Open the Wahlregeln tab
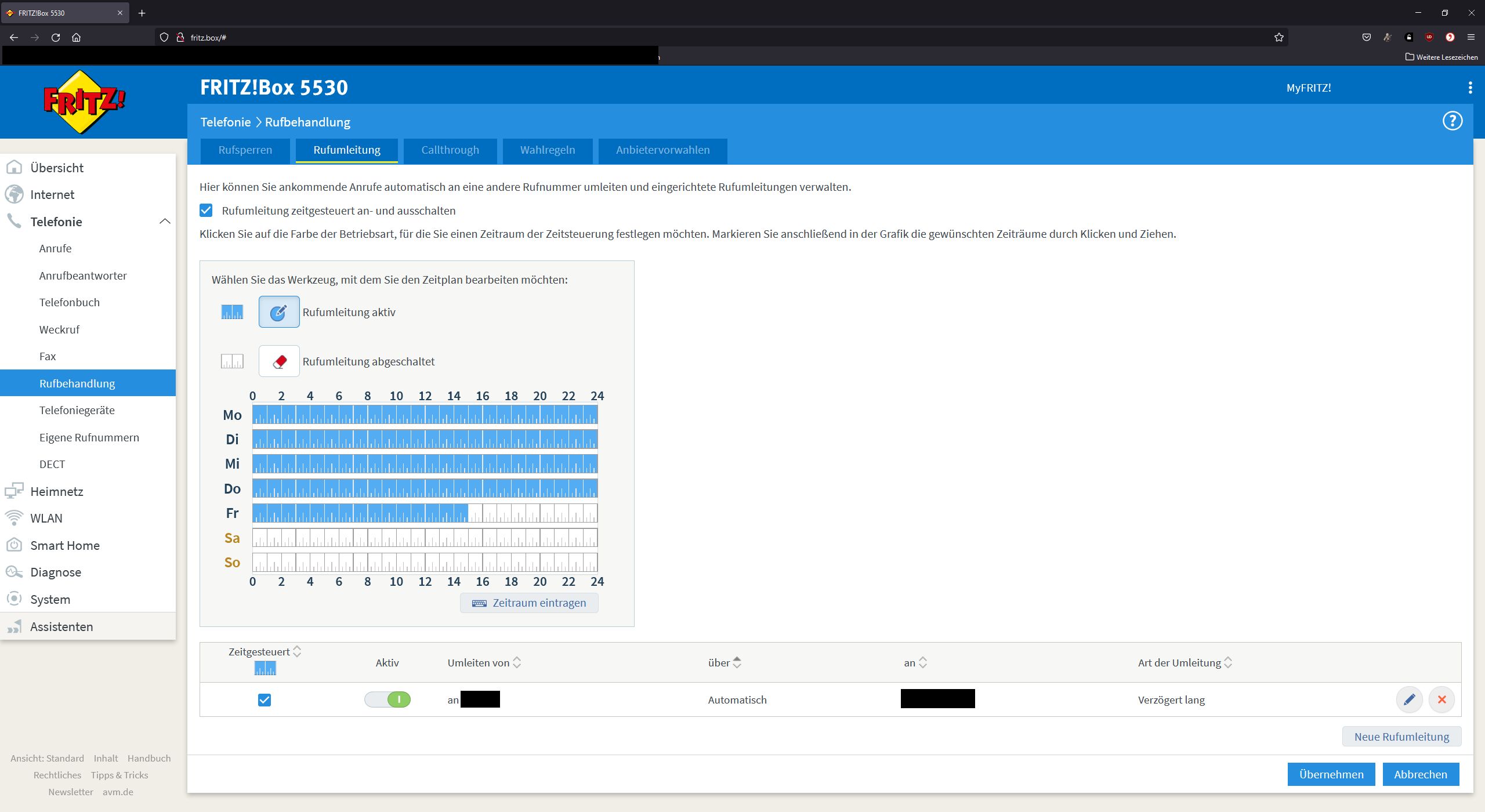The width and height of the screenshot is (1485, 812). (547, 150)
